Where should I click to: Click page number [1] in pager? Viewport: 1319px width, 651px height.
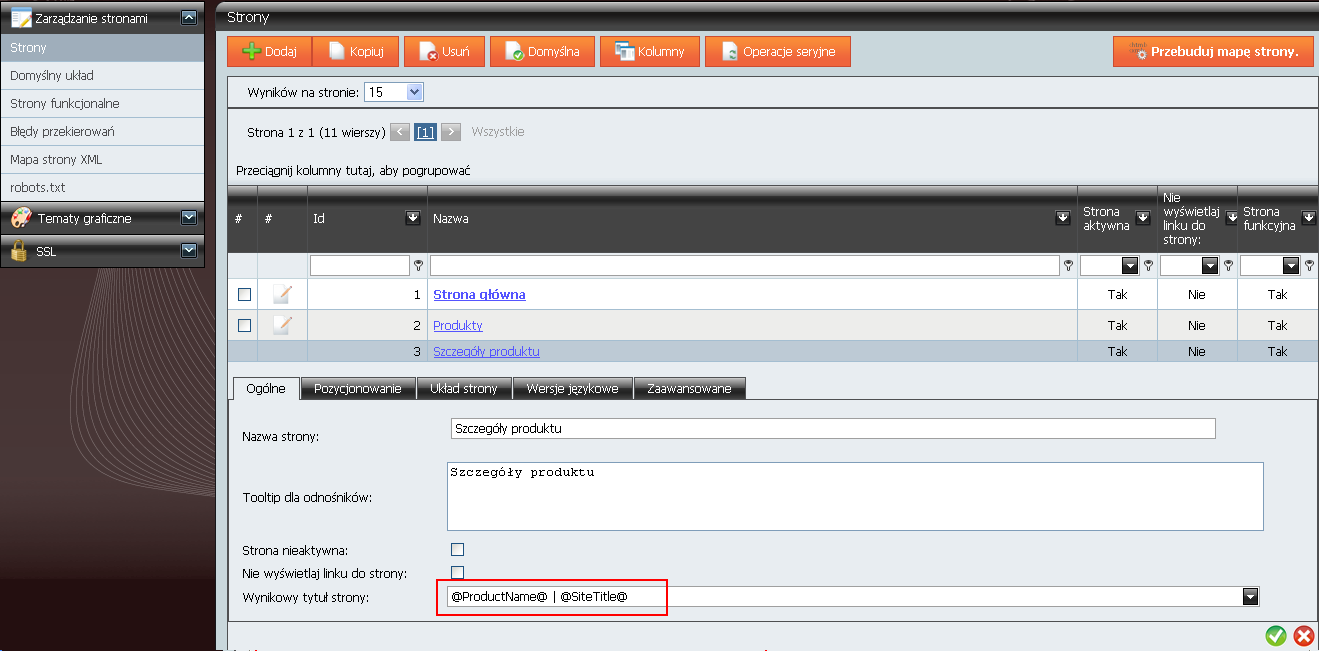coord(425,131)
